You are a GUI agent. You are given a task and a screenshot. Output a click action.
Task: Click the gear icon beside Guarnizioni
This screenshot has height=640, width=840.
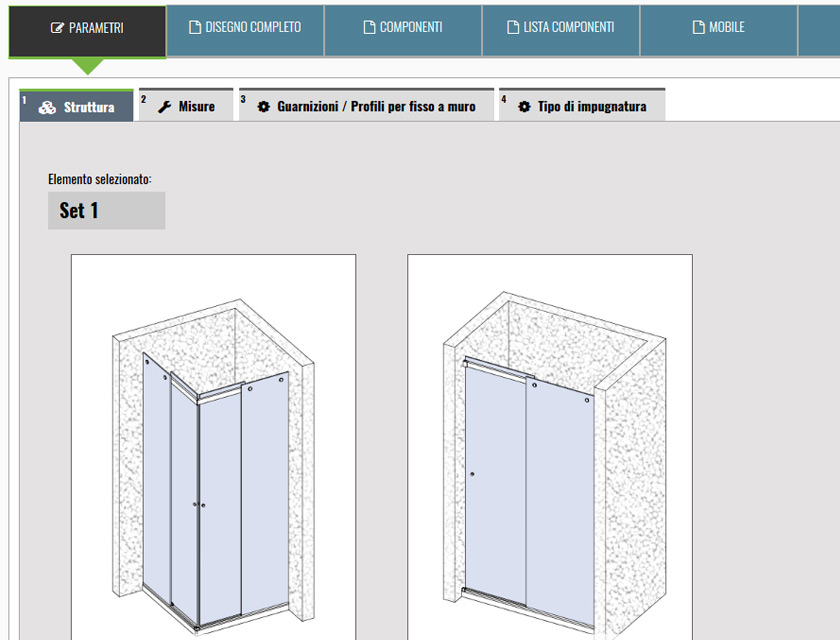[264, 107]
